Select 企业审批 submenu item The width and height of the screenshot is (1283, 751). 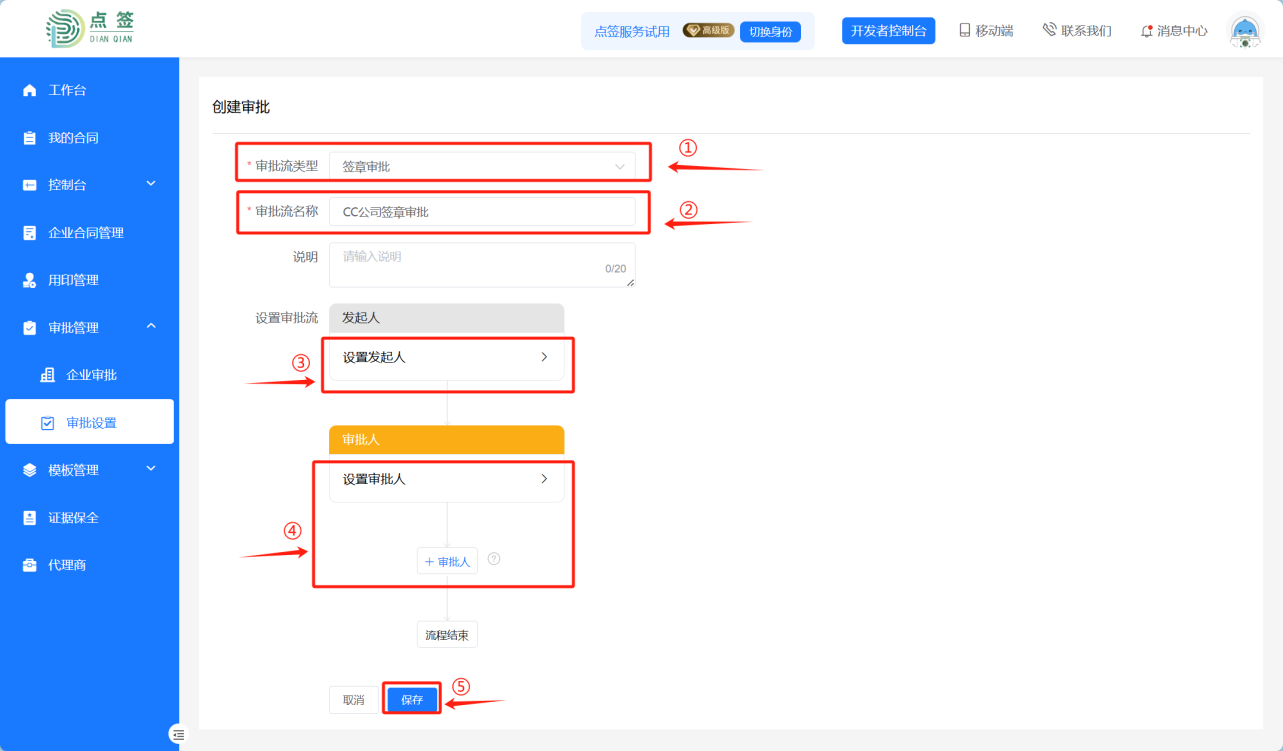(x=90, y=375)
